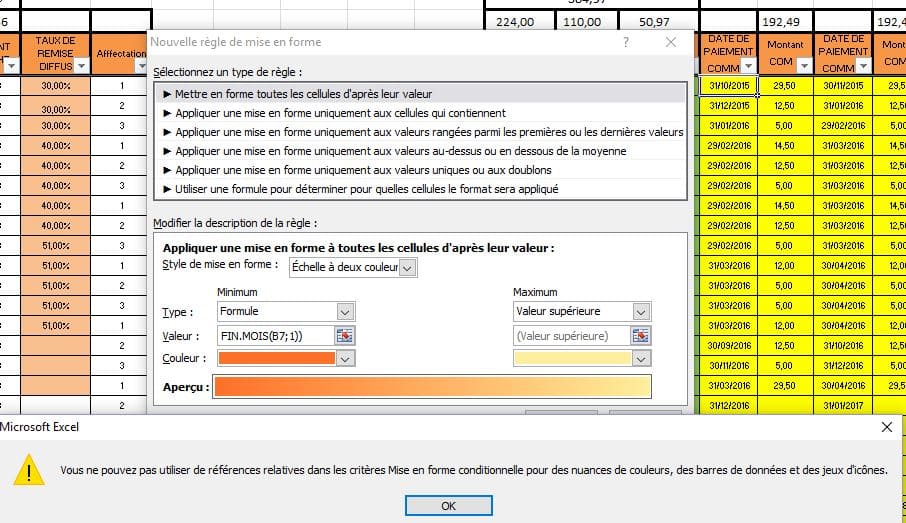Image resolution: width=906 pixels, height=523 pixels.
Task: Select cell with value 224,00
Action: (x=518, y=21)
